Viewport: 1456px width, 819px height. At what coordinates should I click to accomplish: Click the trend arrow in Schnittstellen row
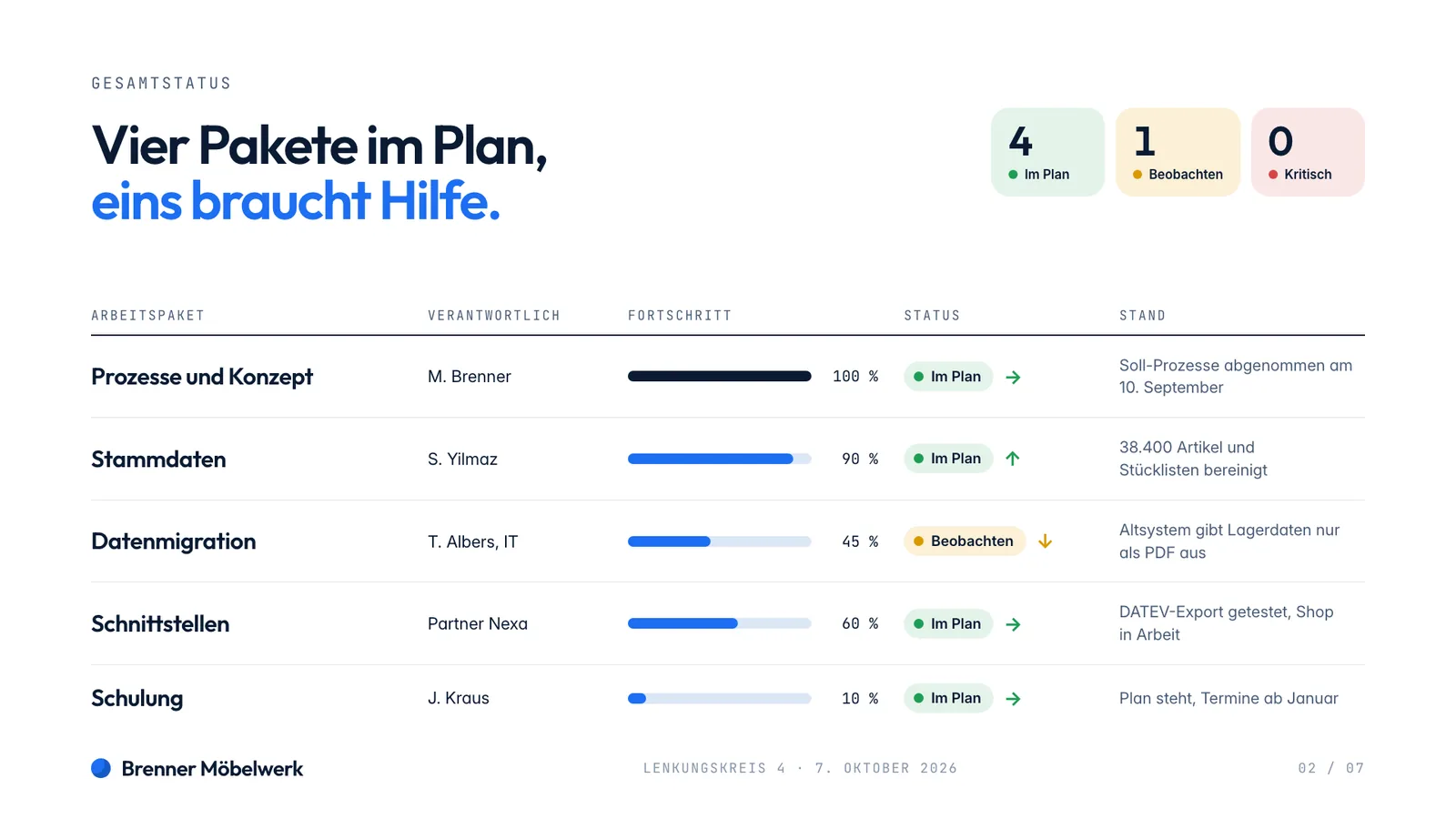(x=1013, y=624)
